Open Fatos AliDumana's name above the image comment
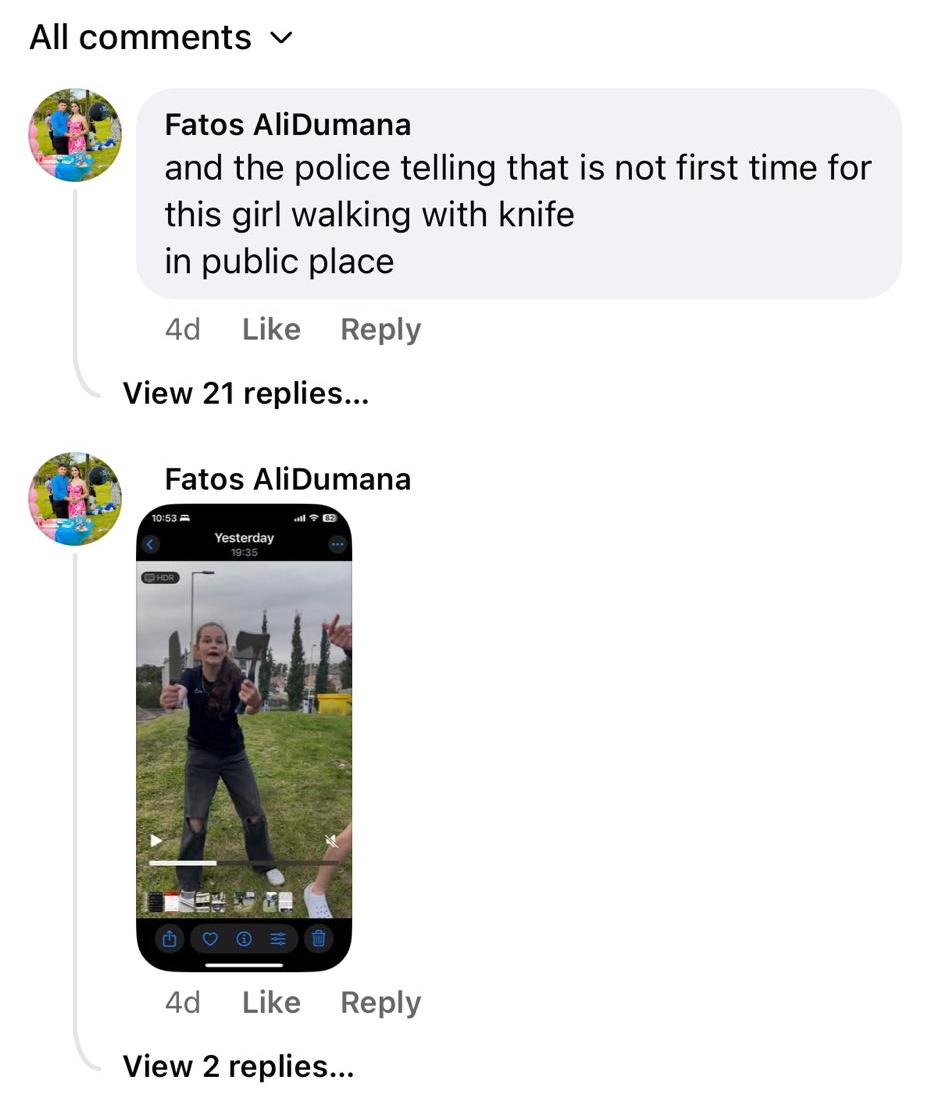 click(287, 479)
